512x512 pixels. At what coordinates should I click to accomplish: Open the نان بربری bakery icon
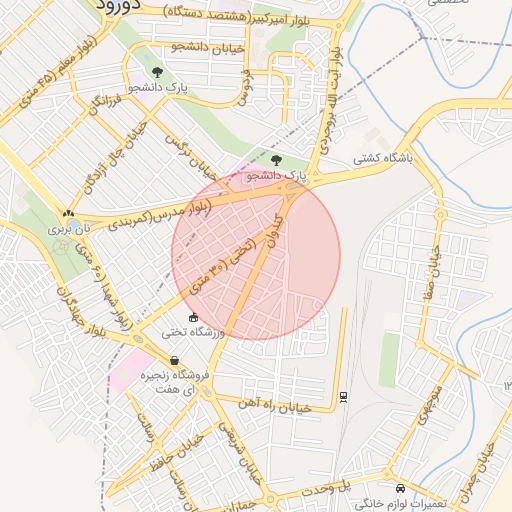point(68,213)
